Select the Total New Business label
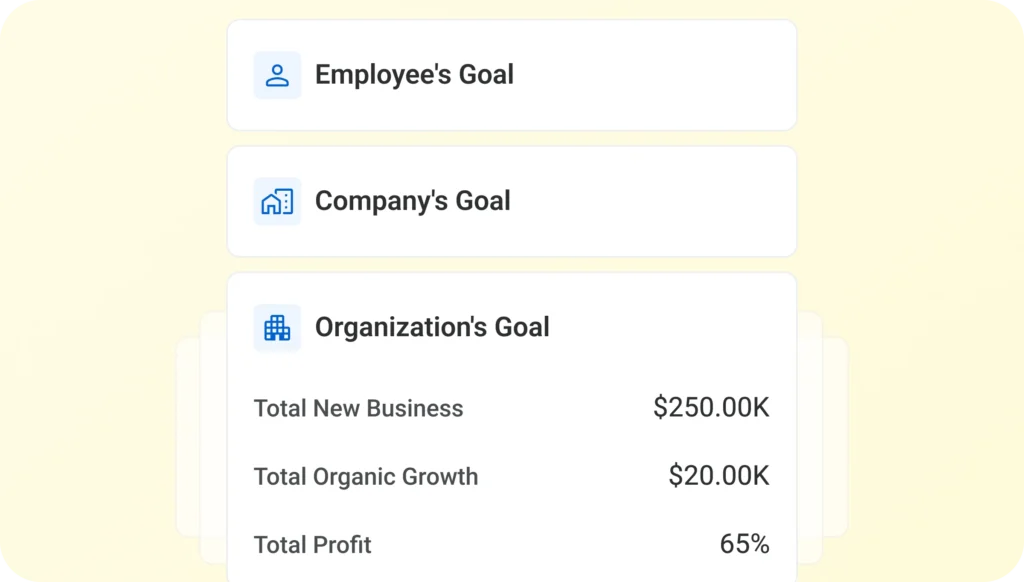 359,408
